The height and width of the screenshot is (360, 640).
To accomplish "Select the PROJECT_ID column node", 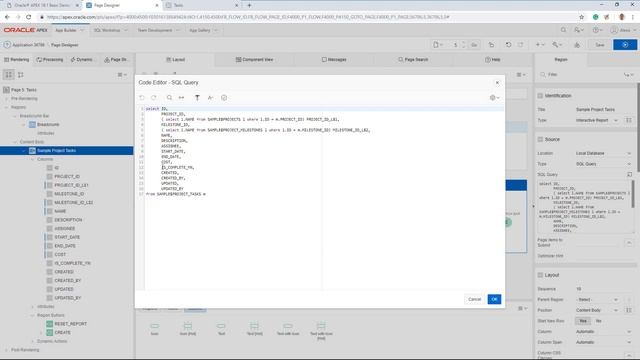I will [67, 177].
